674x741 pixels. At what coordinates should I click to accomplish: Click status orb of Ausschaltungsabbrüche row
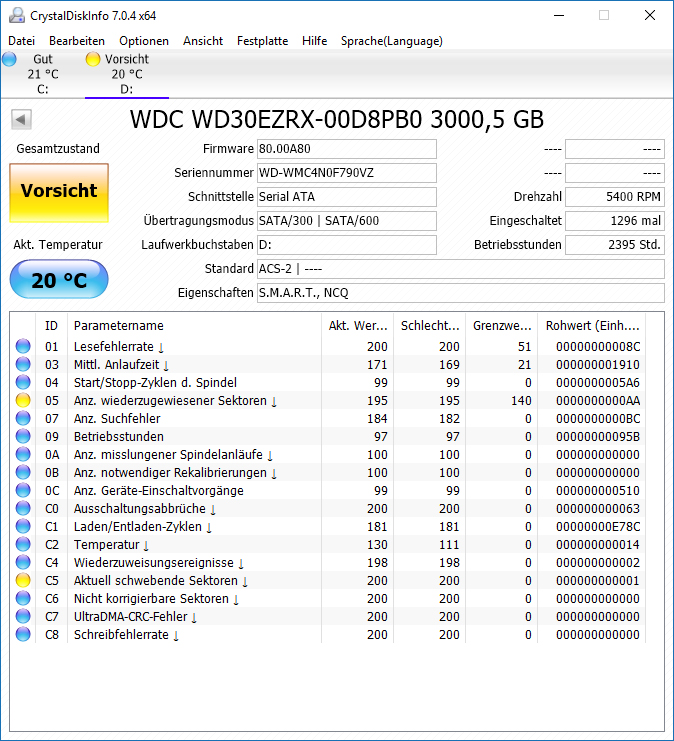coord(23,508)
